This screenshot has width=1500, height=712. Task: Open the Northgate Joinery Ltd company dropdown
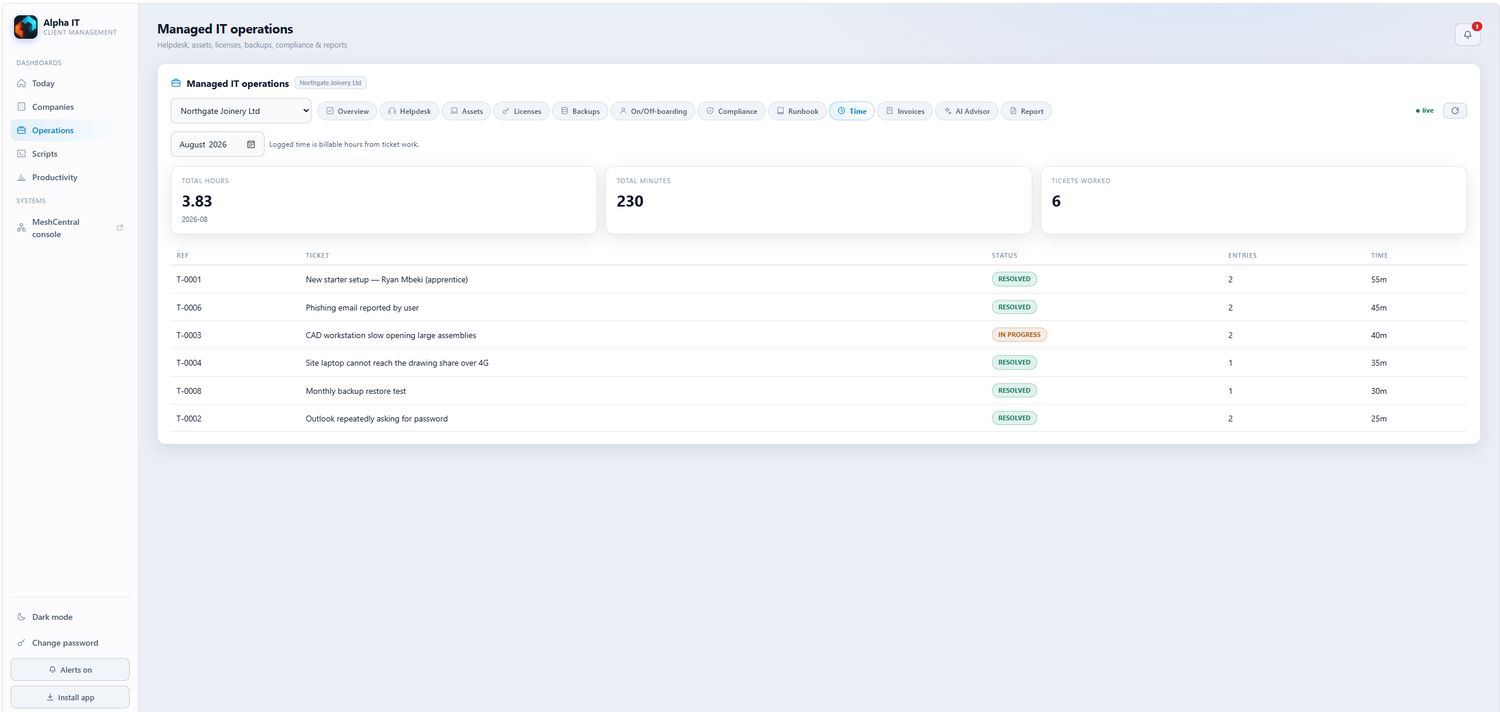241,111
